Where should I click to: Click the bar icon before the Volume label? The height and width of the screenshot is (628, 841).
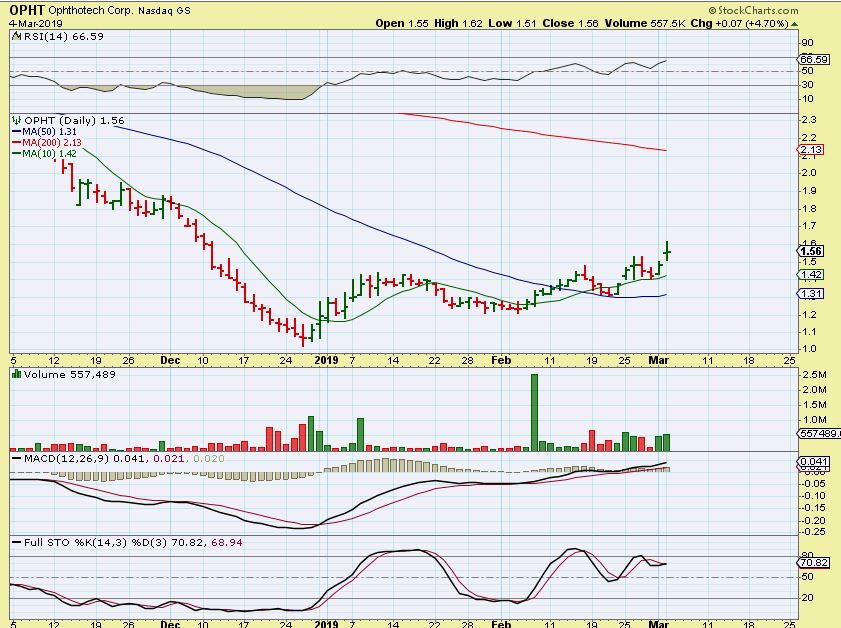pos(17,374)
